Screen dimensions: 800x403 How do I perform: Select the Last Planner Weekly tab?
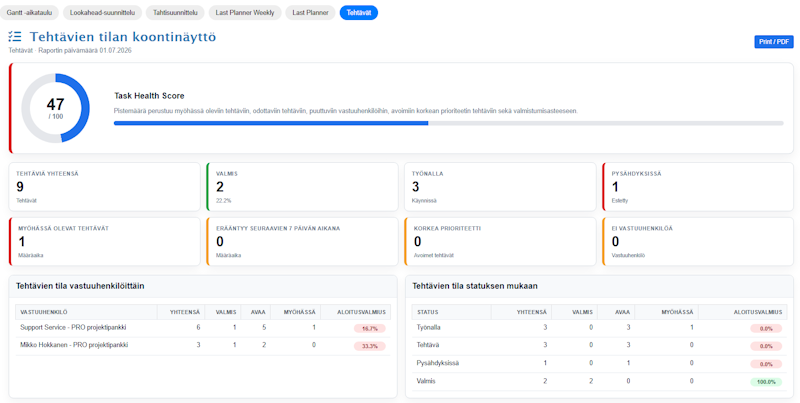coord(245,13)
